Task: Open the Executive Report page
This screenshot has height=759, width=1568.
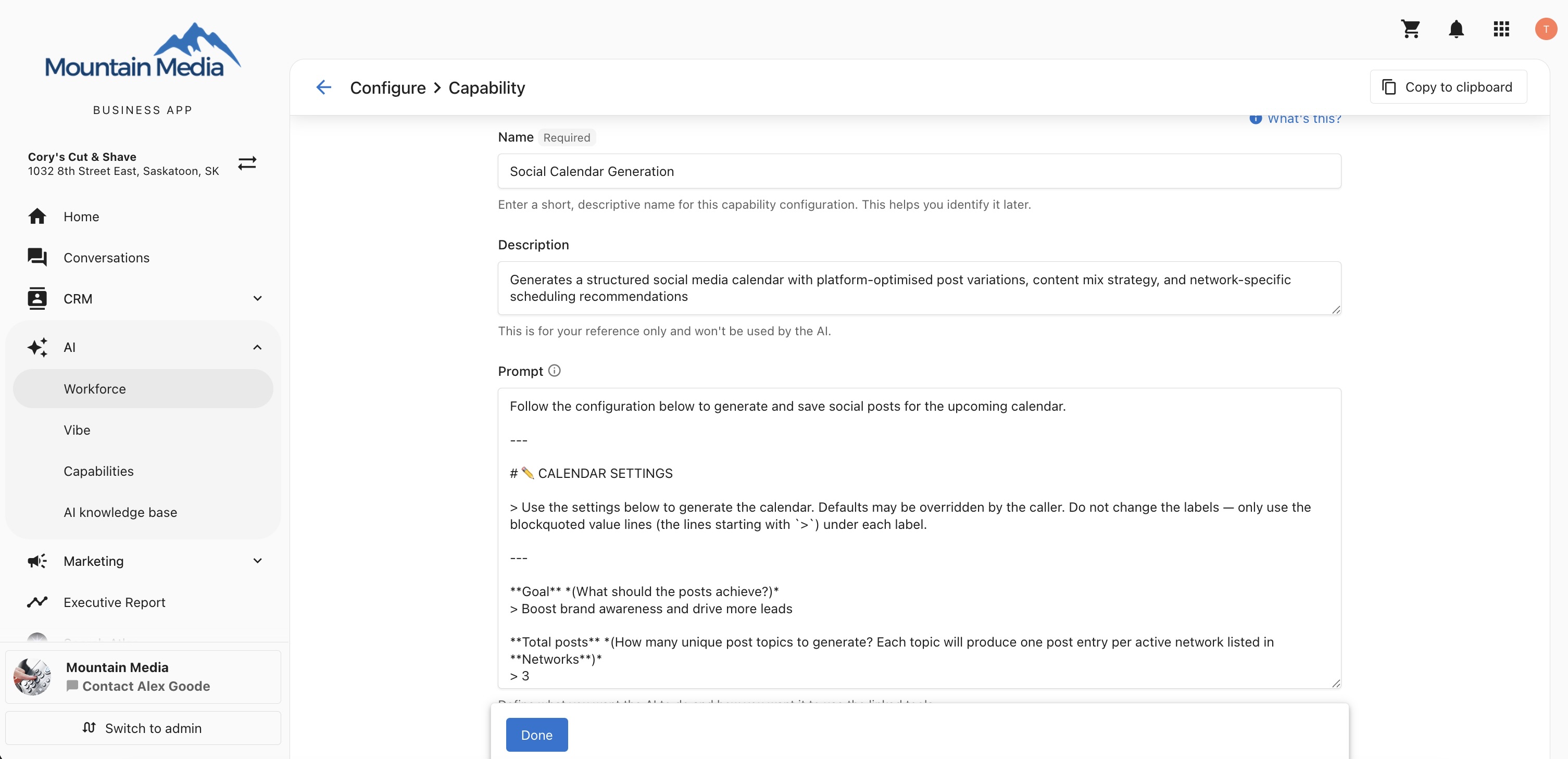Action: coord(143,602)
